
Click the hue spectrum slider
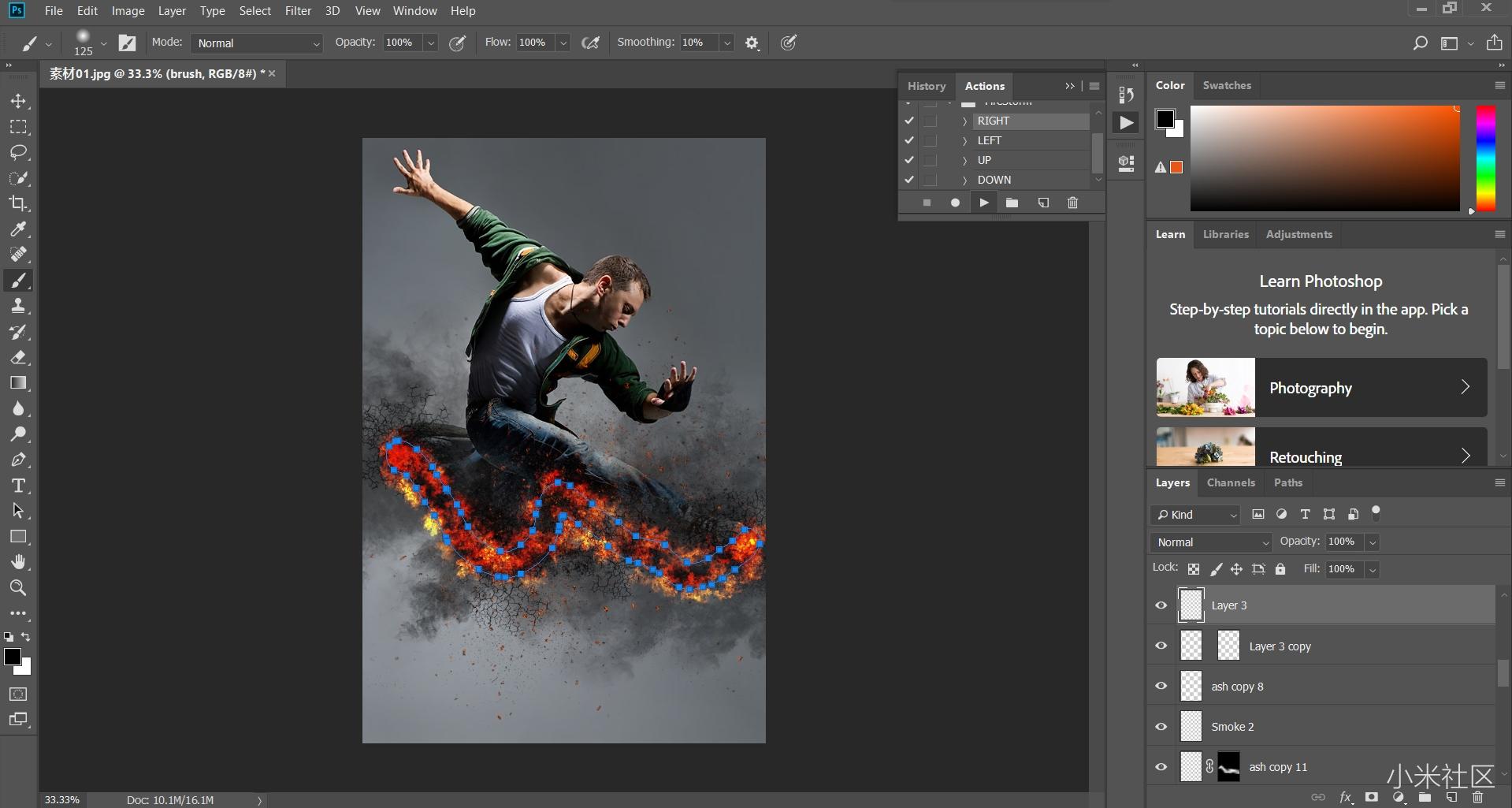1485,158
